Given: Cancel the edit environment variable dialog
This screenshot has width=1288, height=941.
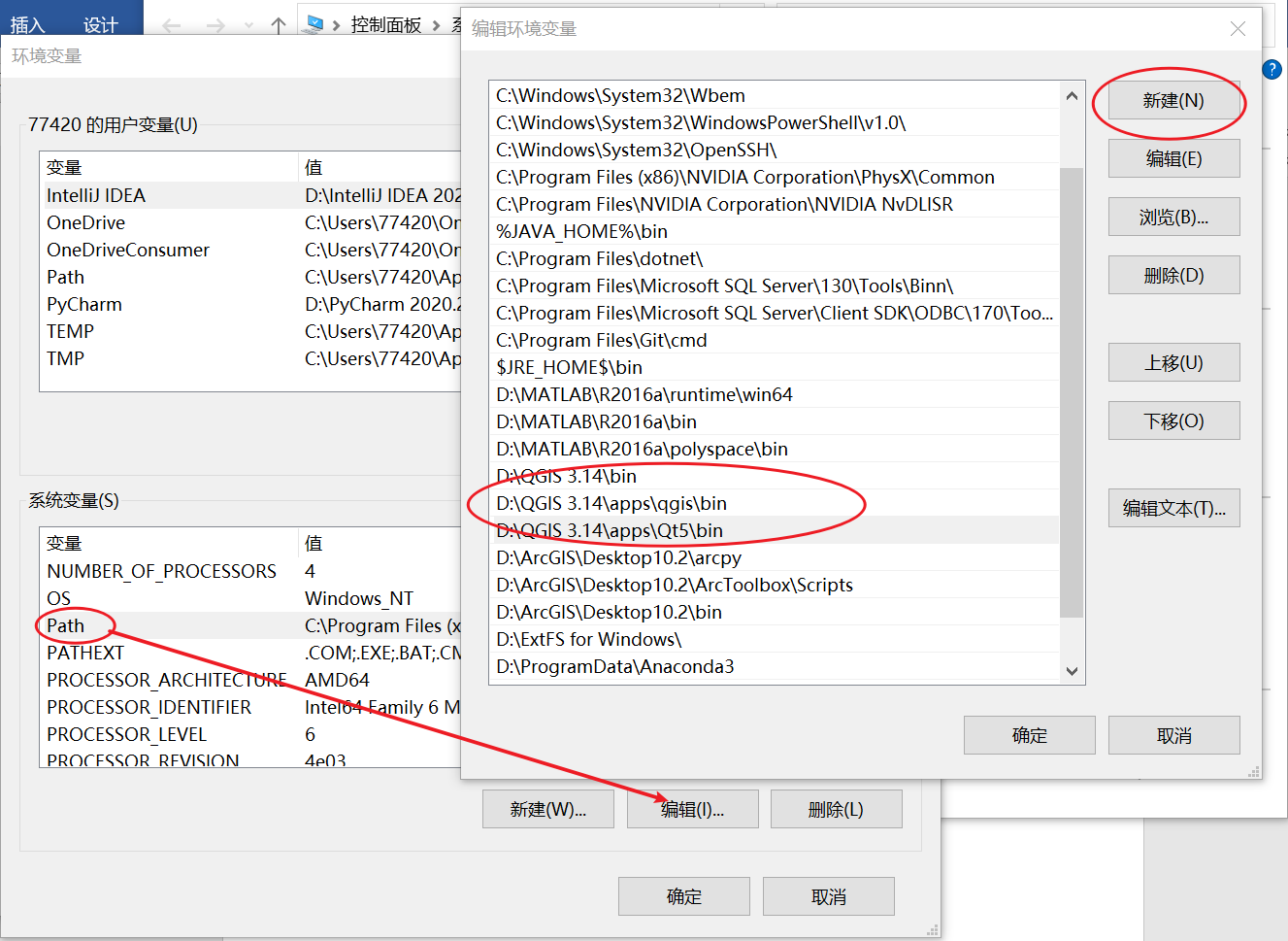Looking at the screenshot, I should (1173, 735).
